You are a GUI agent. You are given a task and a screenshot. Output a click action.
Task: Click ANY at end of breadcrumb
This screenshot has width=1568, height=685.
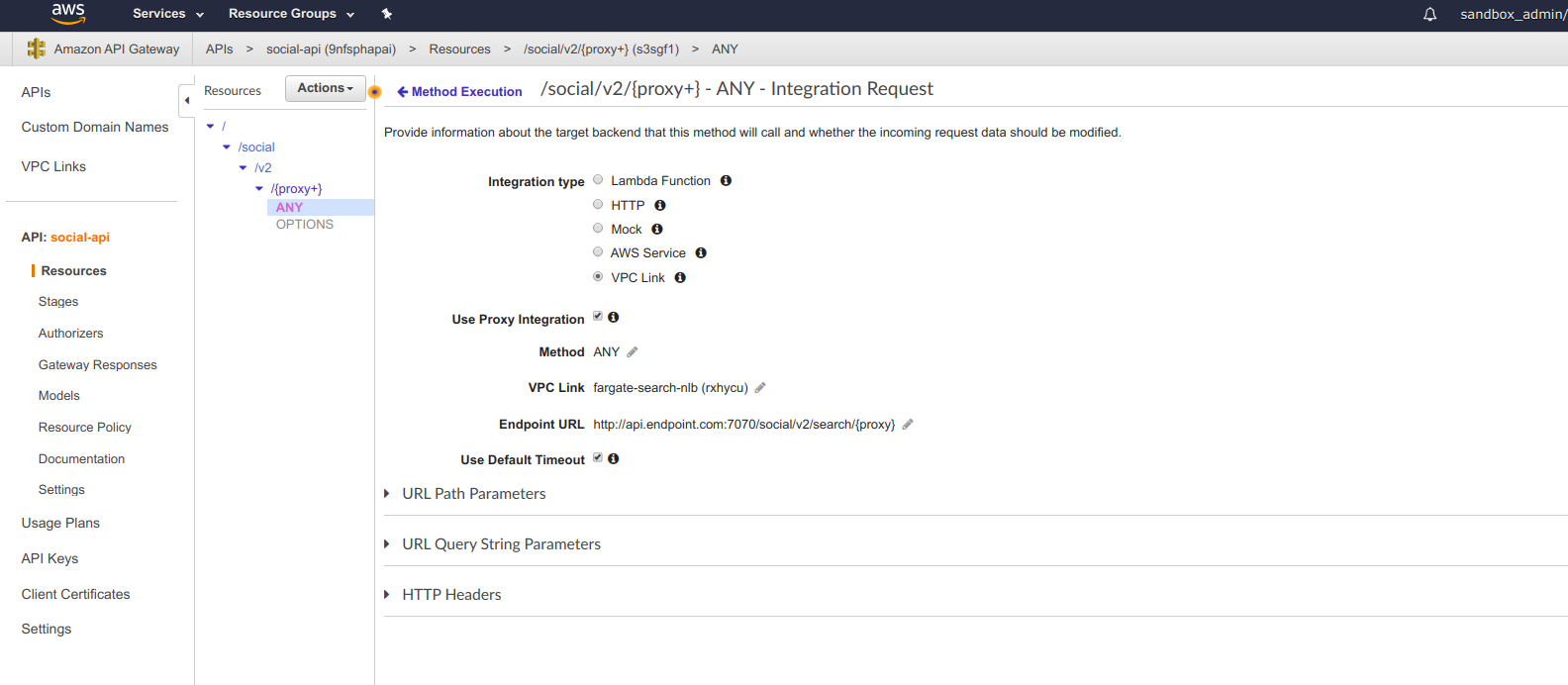(725, 49)
